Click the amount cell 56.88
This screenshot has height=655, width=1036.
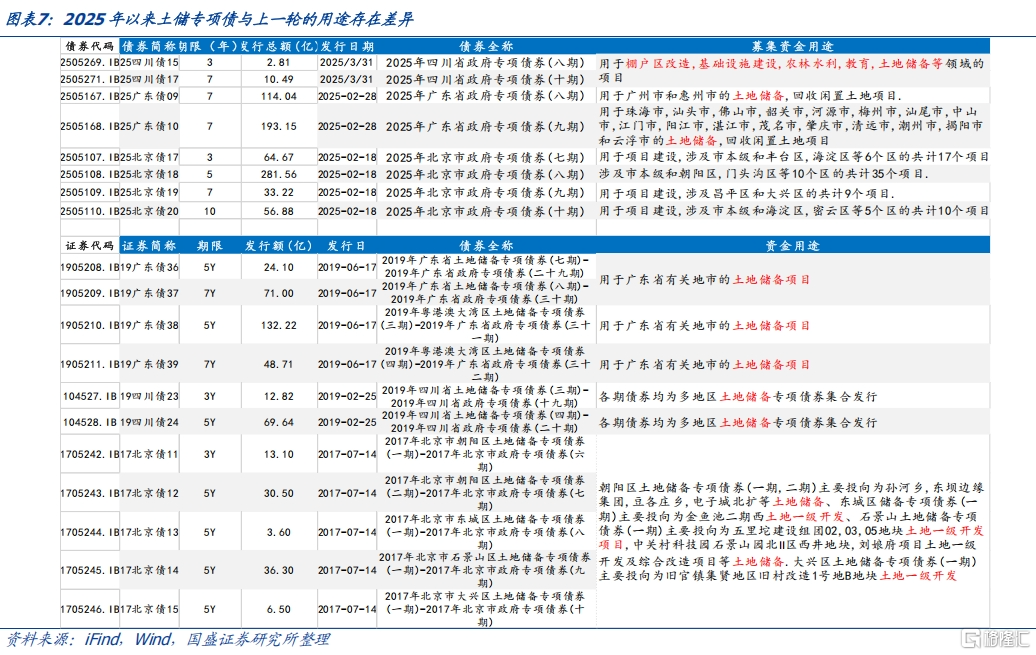pos(279,211)
